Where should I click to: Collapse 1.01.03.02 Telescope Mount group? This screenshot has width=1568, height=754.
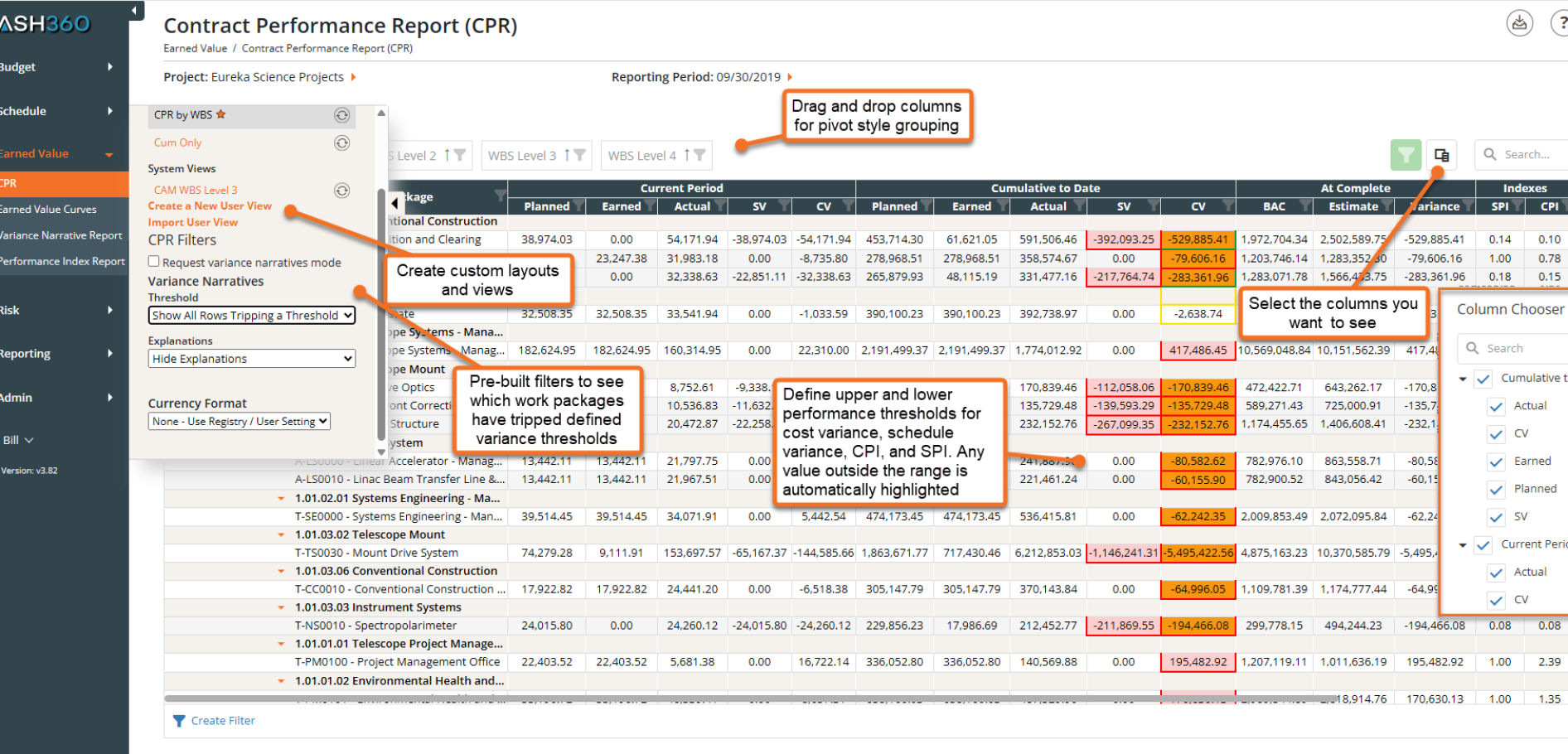pyautogui.click(x=281, y=535)
